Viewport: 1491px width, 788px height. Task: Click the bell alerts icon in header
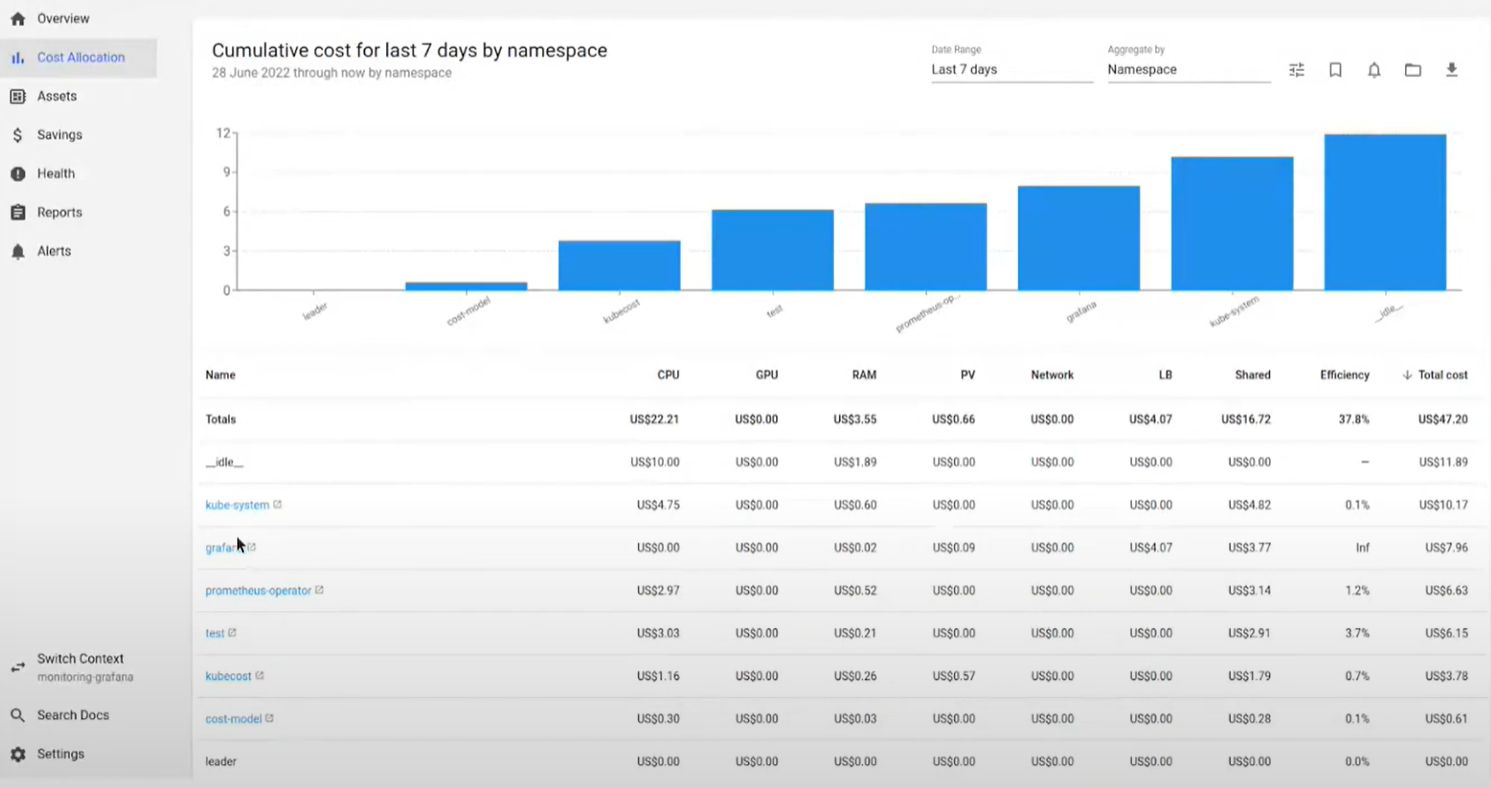click(1374, 70)
